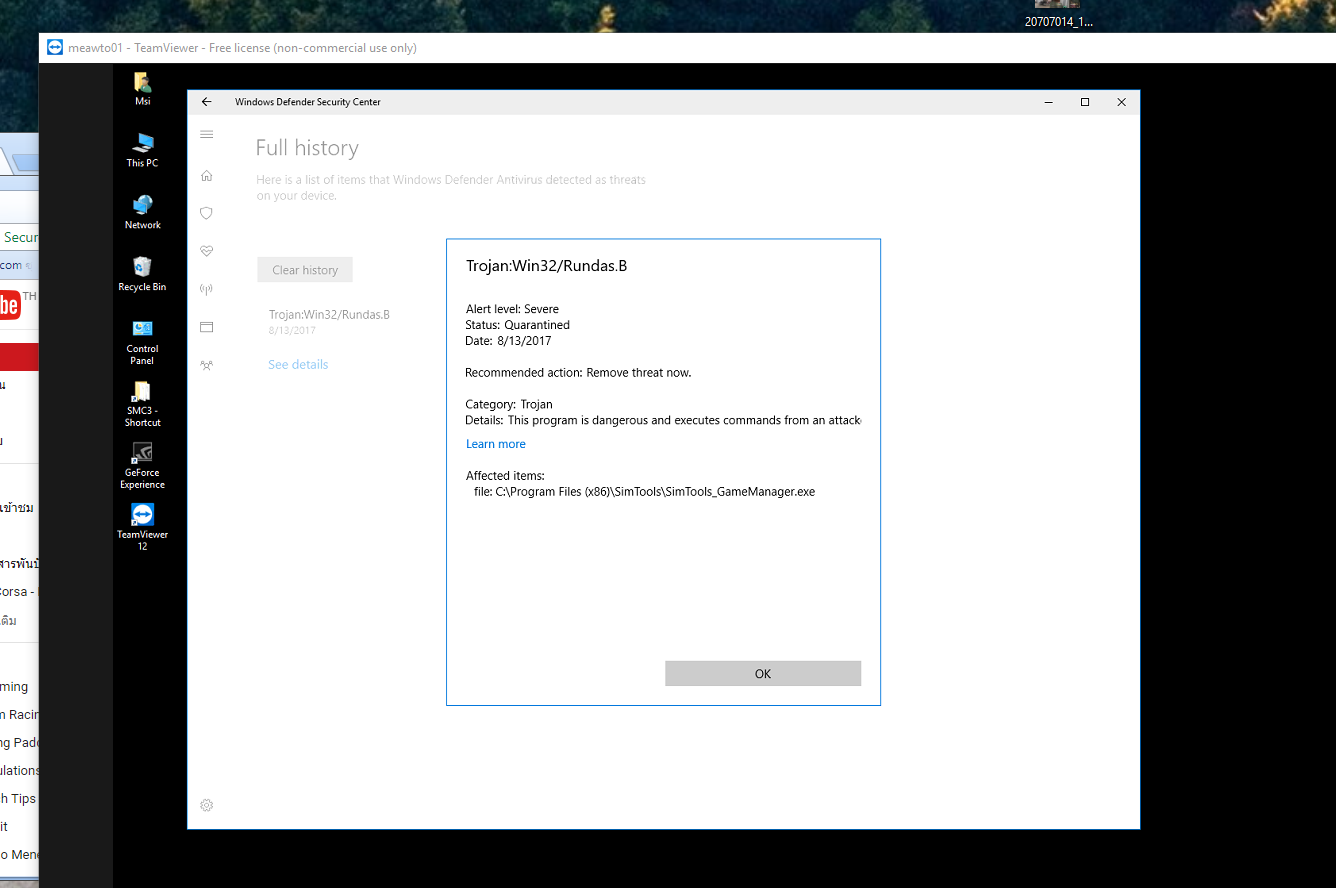Minimize the Windows Defender Security Center window
Viewport: 1336px width, 888px height.
pos(1049,102)
